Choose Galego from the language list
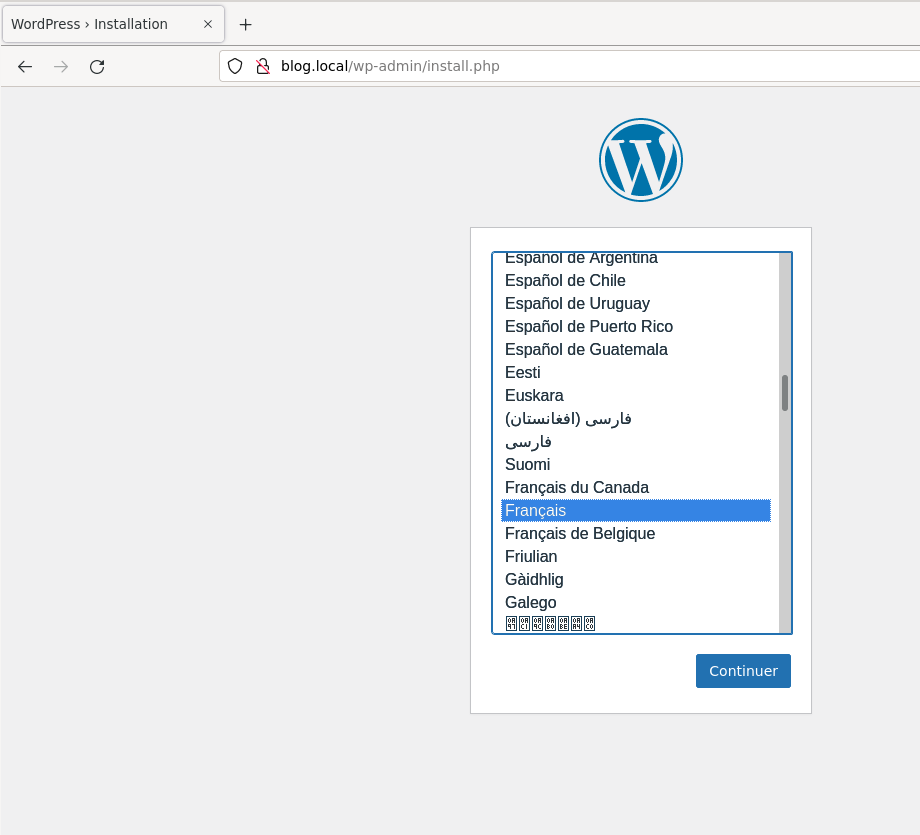The width and height of the screenshot is (920, 835). (x=531, y=603)
